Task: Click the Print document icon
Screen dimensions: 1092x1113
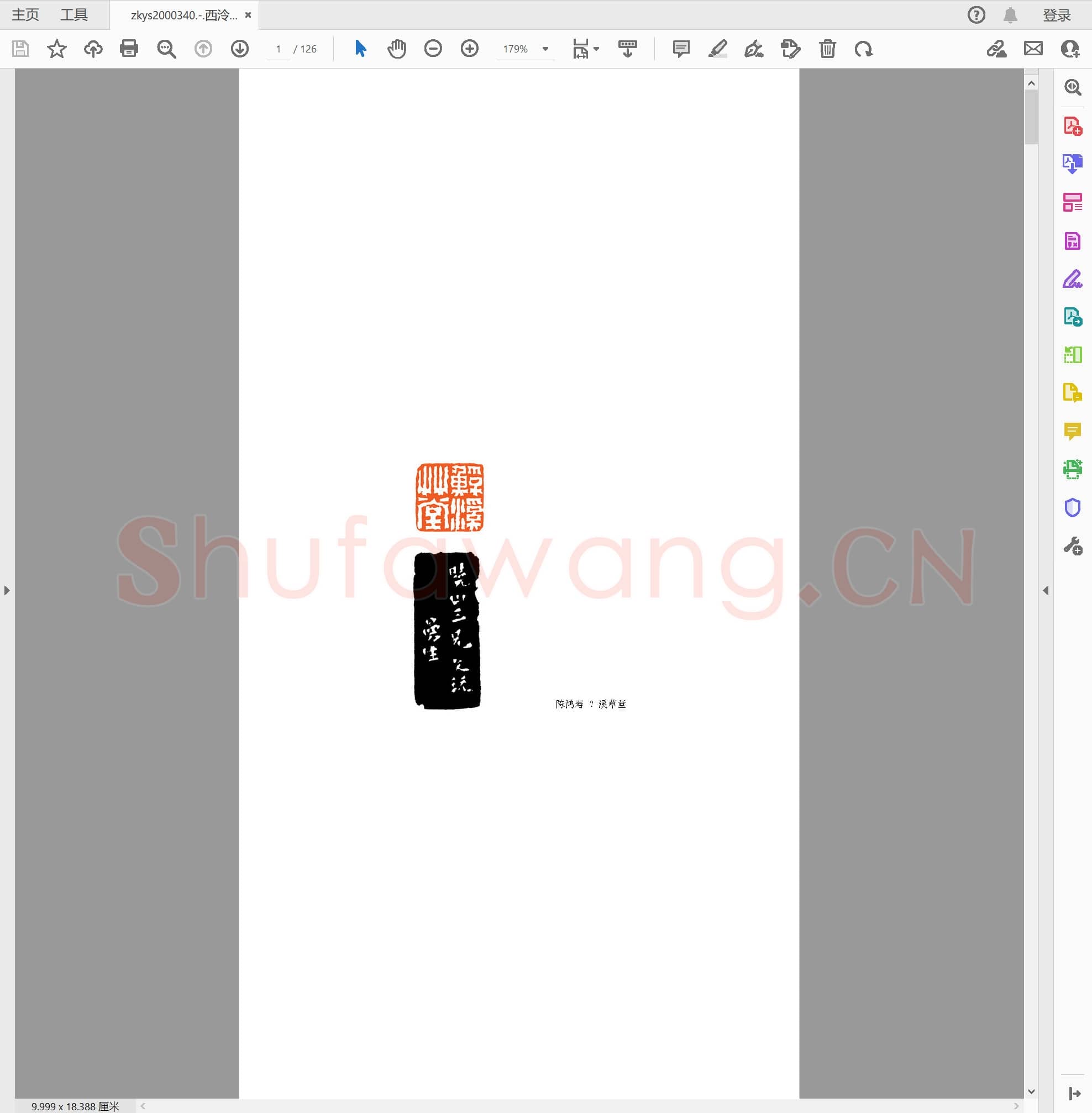Action: [129, 49]
